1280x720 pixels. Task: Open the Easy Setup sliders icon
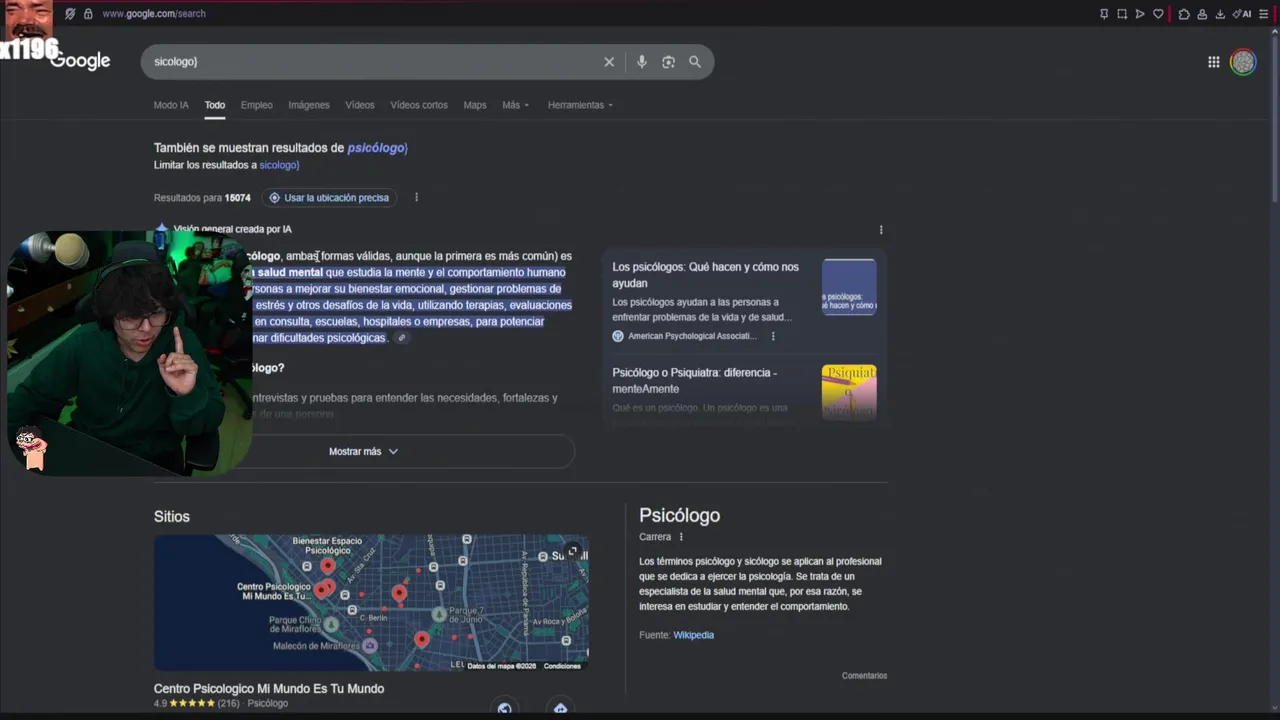pyautogui.click(x=1263, y=14)
